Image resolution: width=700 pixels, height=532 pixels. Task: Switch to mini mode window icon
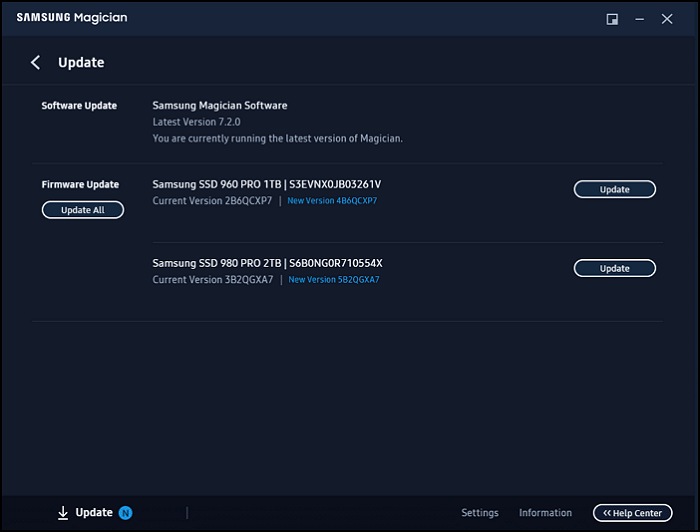pyautogui.click(x=612, y=19)
